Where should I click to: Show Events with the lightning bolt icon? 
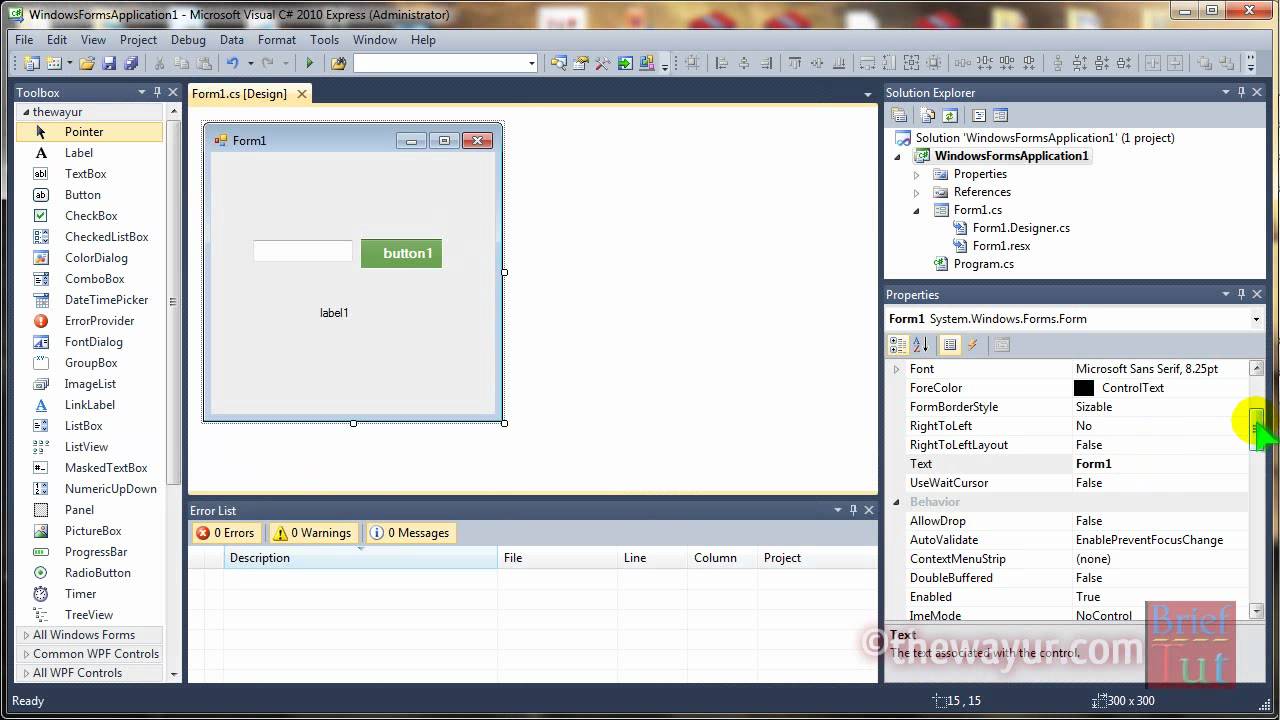(972, 345)
